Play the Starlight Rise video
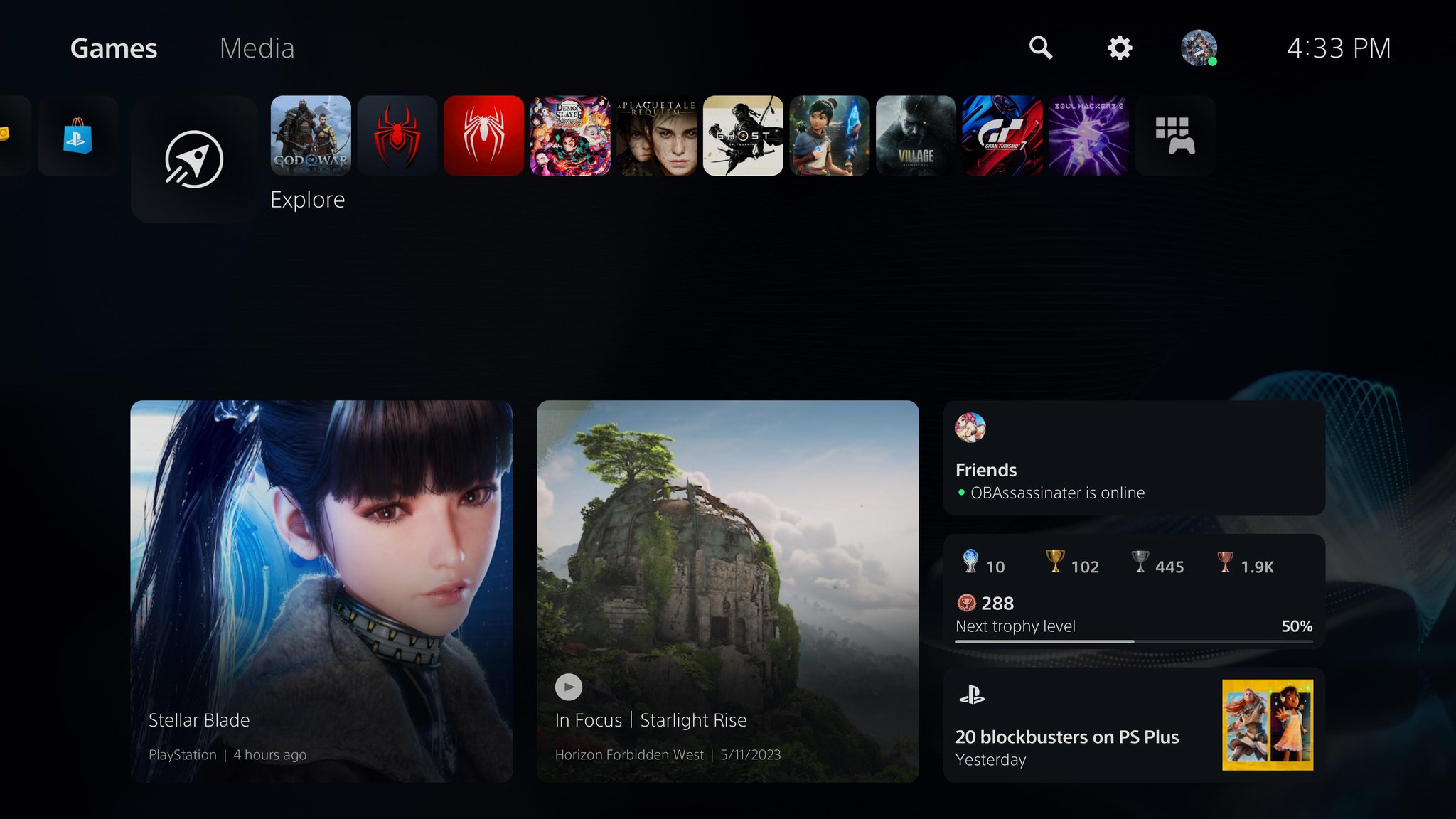1456x819 pixels. (567, 687)
